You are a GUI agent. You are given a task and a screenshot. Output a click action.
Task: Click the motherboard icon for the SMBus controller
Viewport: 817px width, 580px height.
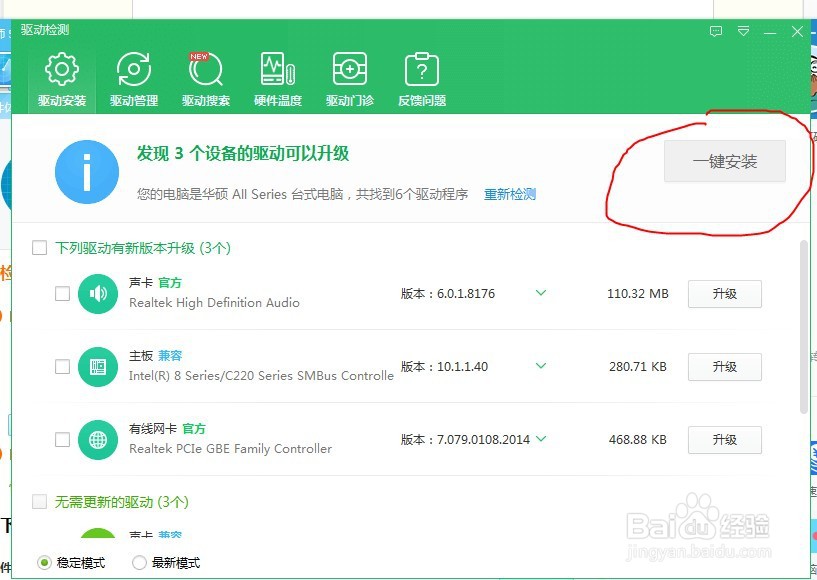[97, 366]
